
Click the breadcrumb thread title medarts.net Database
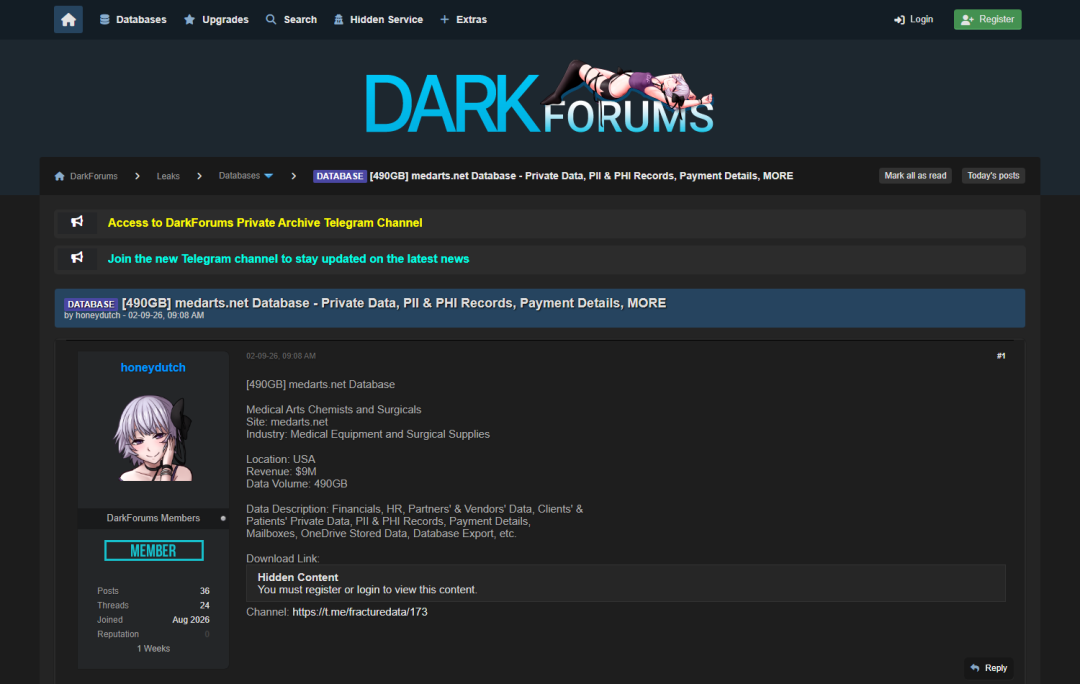(581, 176)
